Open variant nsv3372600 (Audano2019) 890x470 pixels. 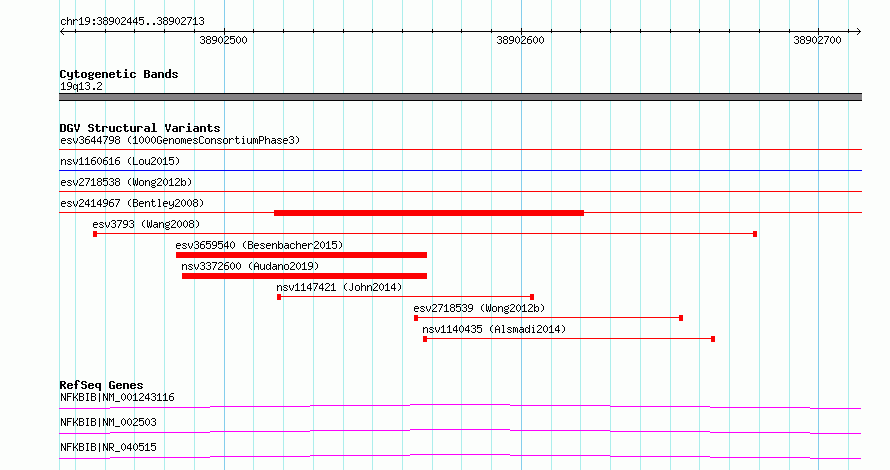pyautogui.click(x=250, y=266)
